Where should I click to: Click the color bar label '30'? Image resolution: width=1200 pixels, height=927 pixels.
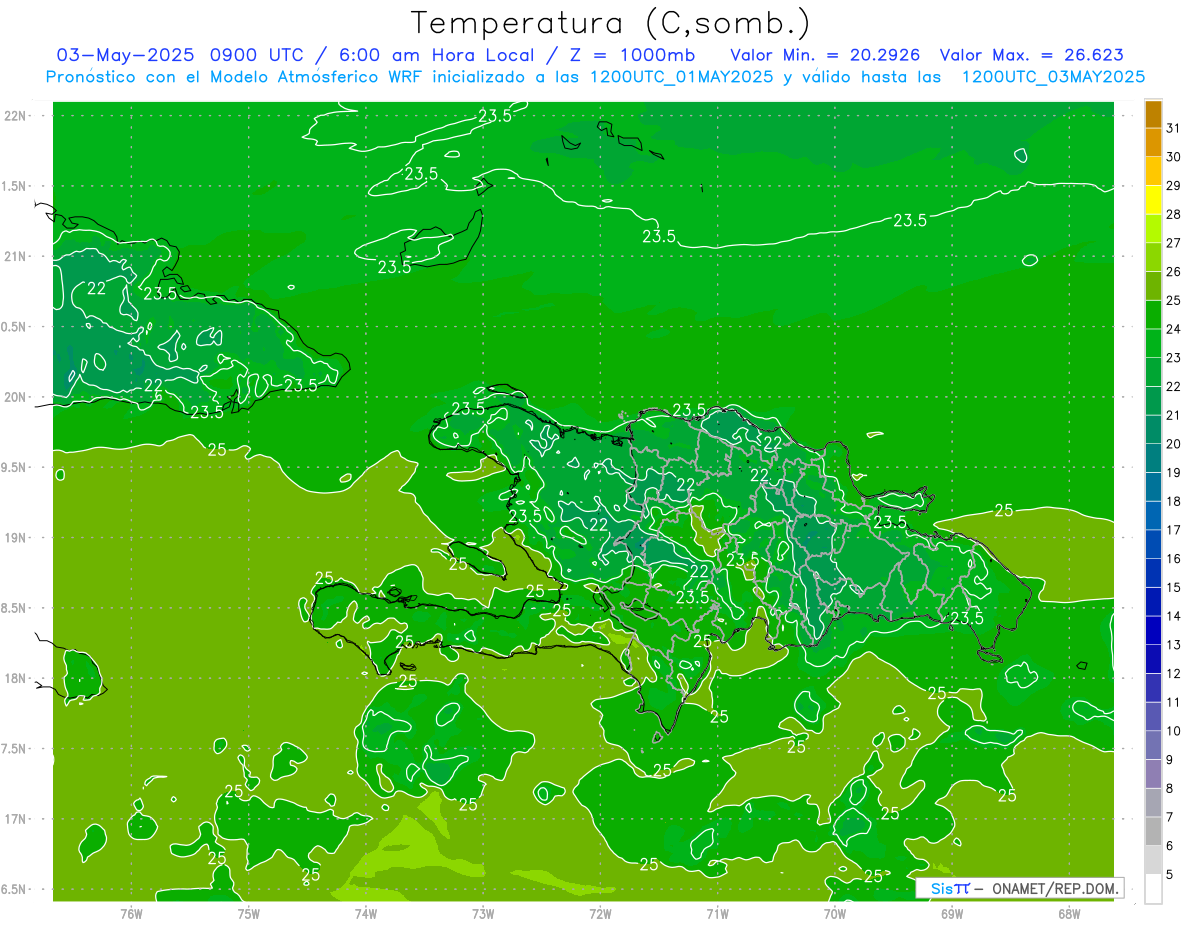point(1174,157)
